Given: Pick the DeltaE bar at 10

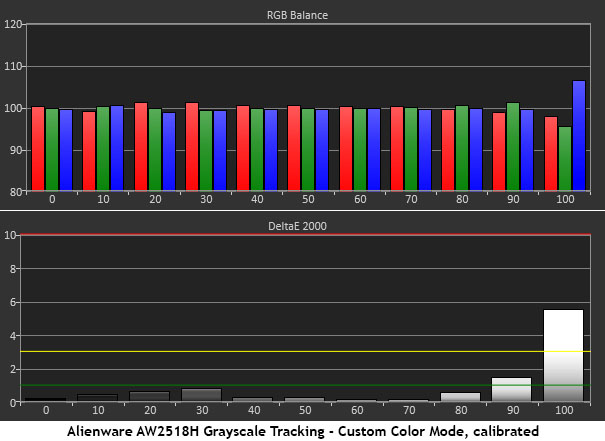Looking at the screenshot, I should [98, 398].
